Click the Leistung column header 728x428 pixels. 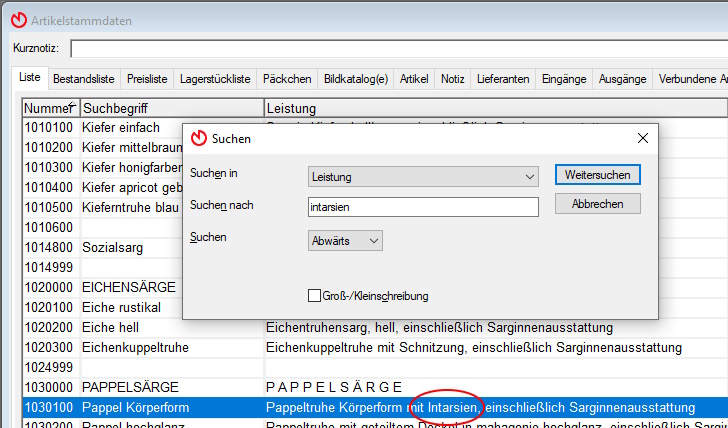(x=496, y=108)
